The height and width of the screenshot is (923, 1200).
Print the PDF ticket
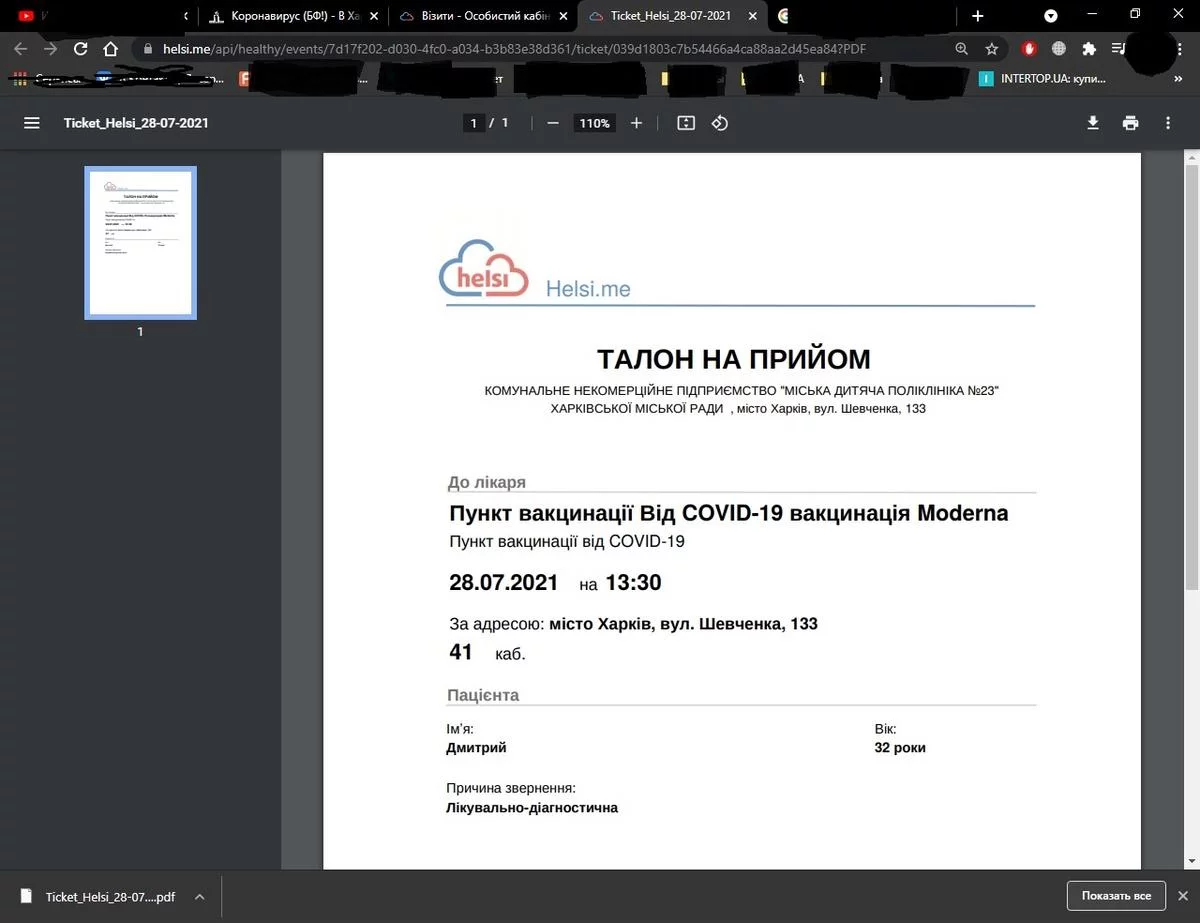tap(1130, 123)
